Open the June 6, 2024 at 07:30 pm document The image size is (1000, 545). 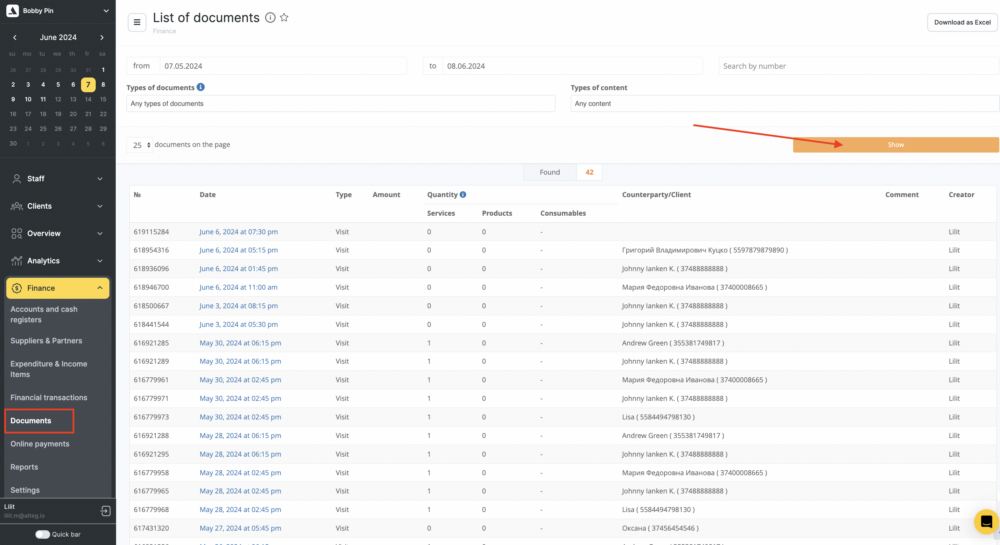click(239, 232)
